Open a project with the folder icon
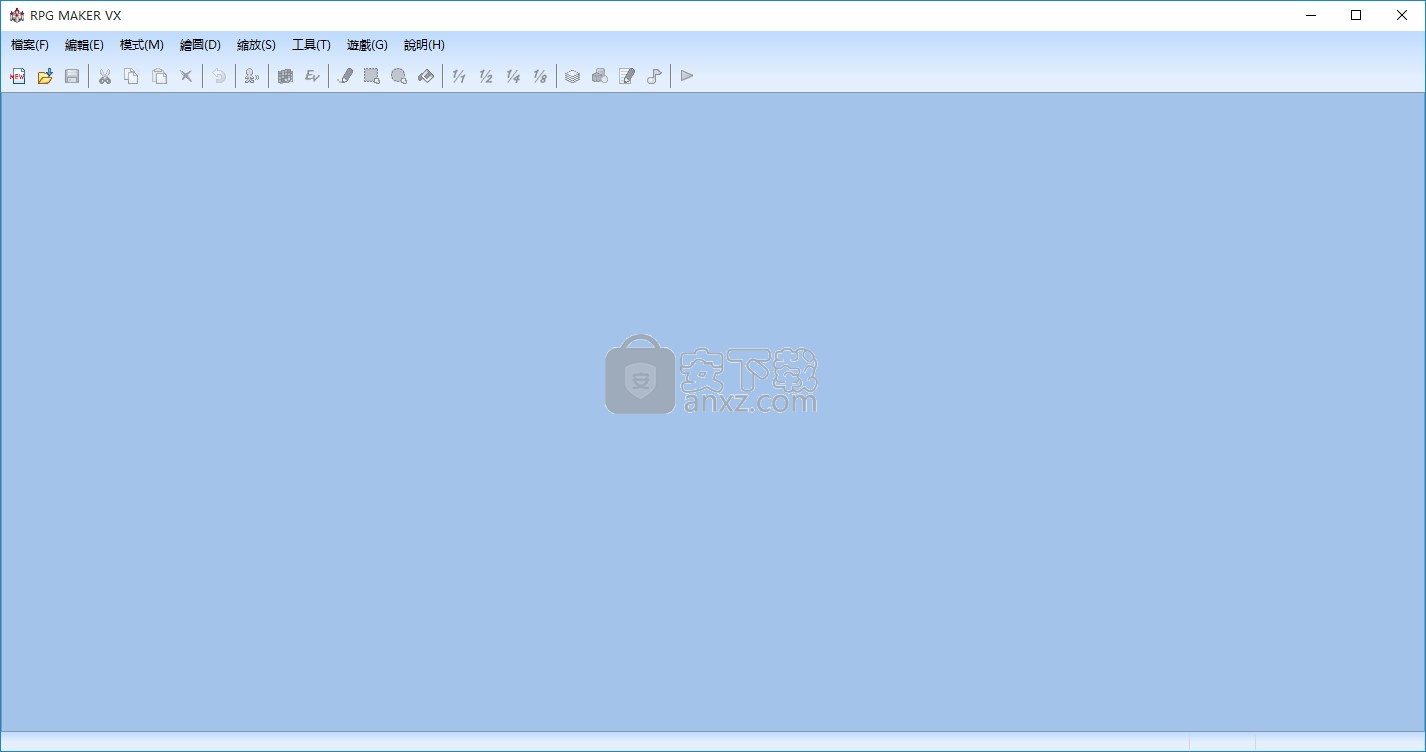 point(45,76)
